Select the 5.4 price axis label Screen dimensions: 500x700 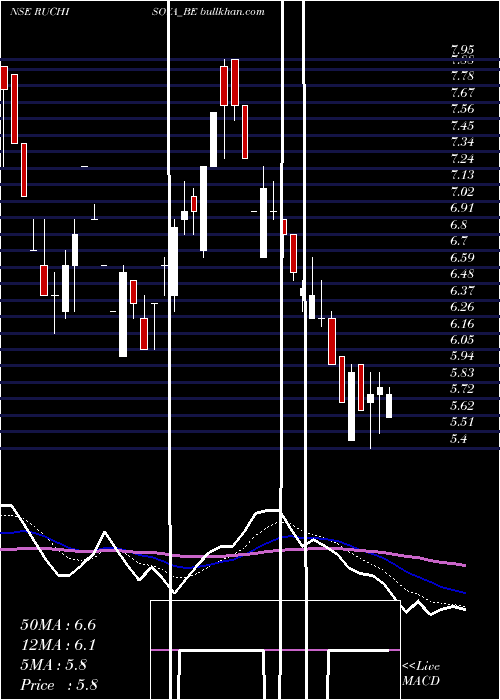tap(459, 439)
